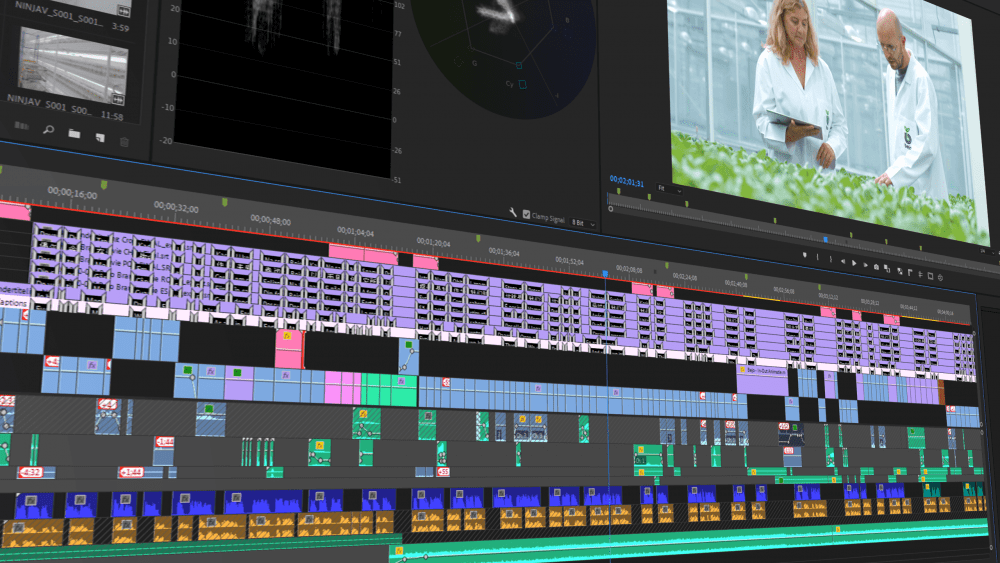Screen dimensions: 1000x563
Task: Click the overlapping squares icon after the camera
Action: [887, 268]
